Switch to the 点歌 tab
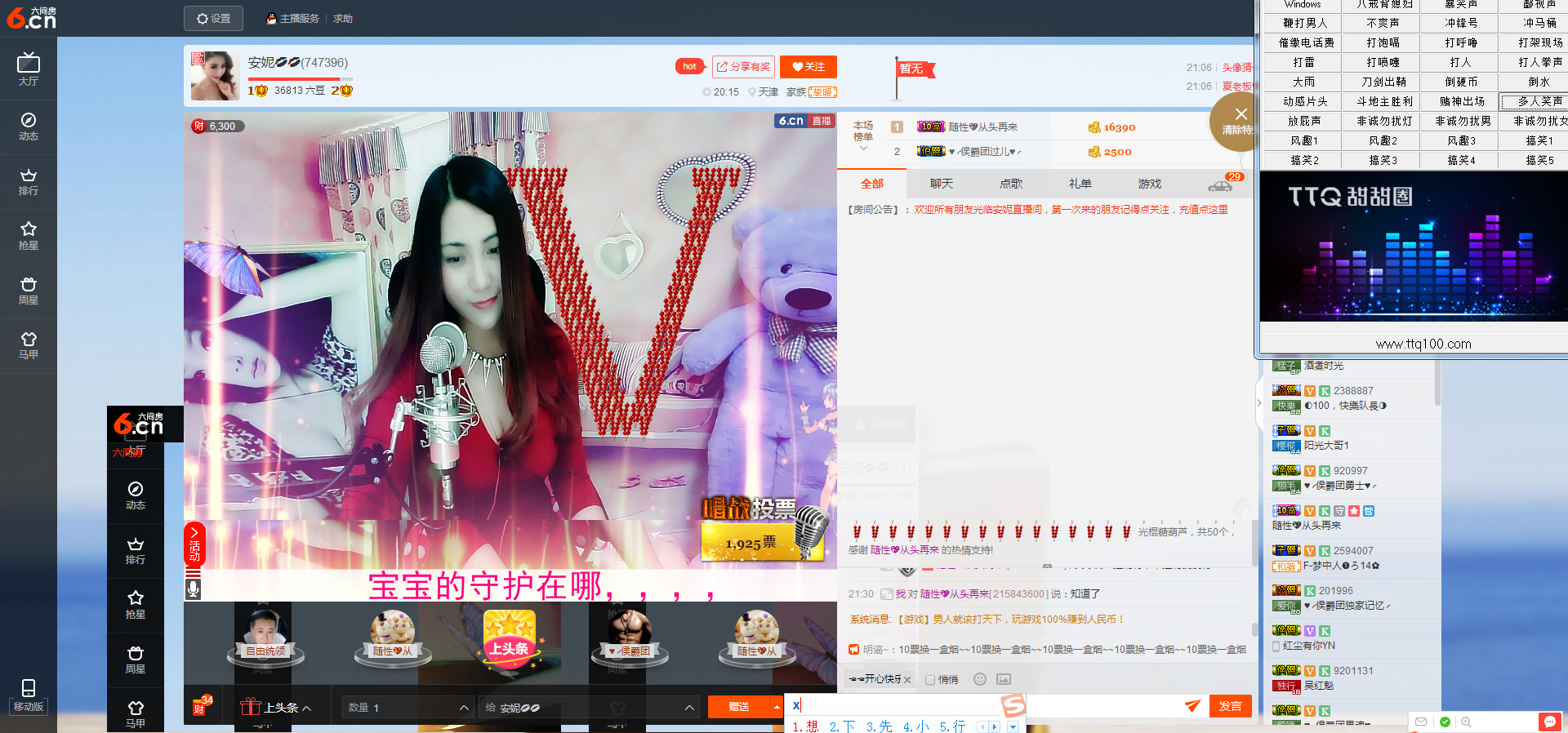This screenshot has height=733, width=1568. pos(1011,184)
